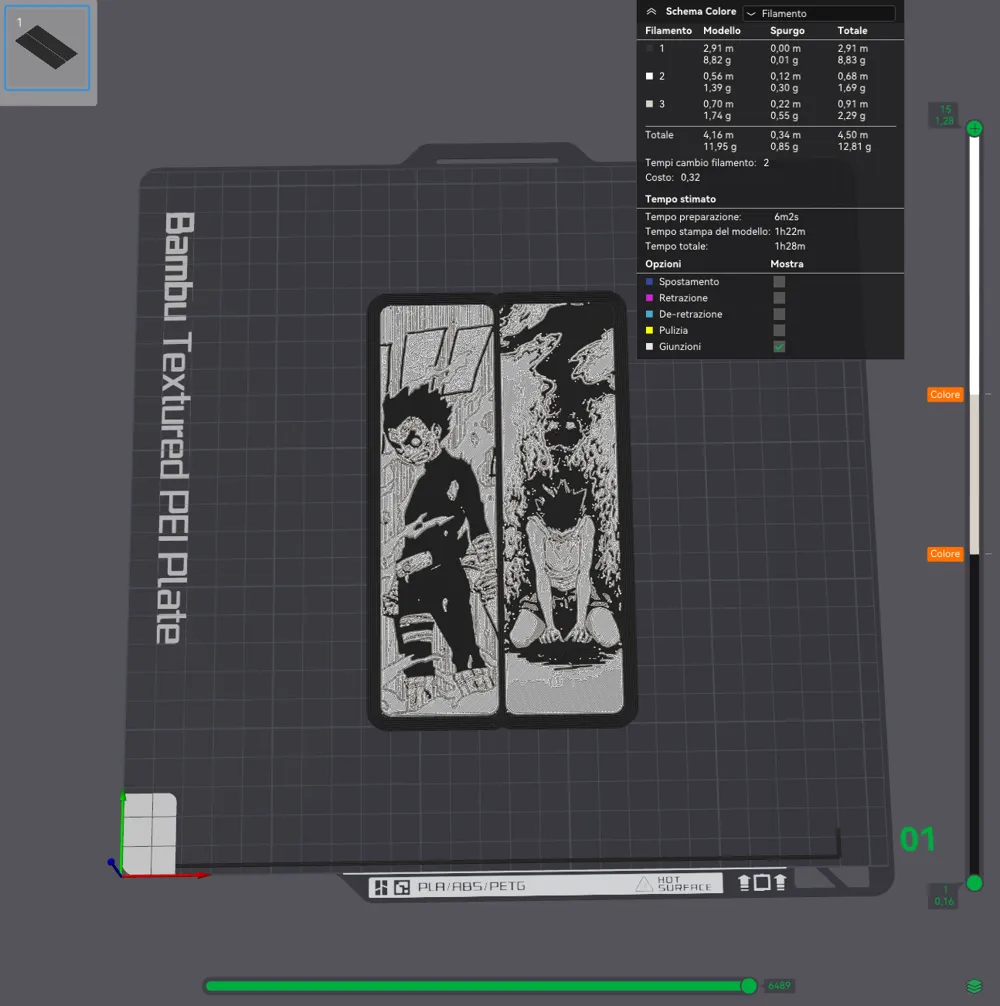Disable Giunzioni display checkbox

(x=779, y=346)
